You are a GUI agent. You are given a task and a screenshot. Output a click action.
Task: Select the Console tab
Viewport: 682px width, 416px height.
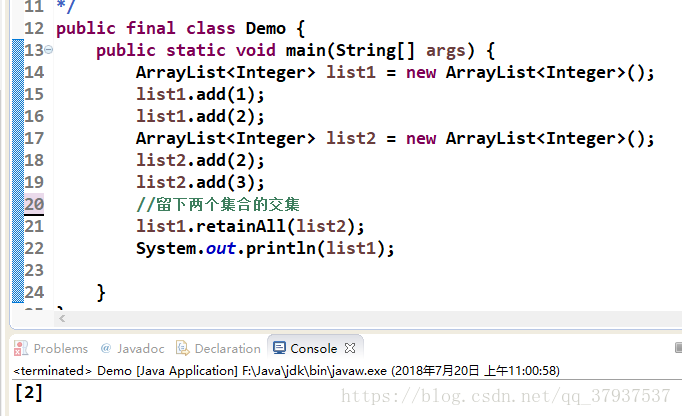[x=314, y=349]
